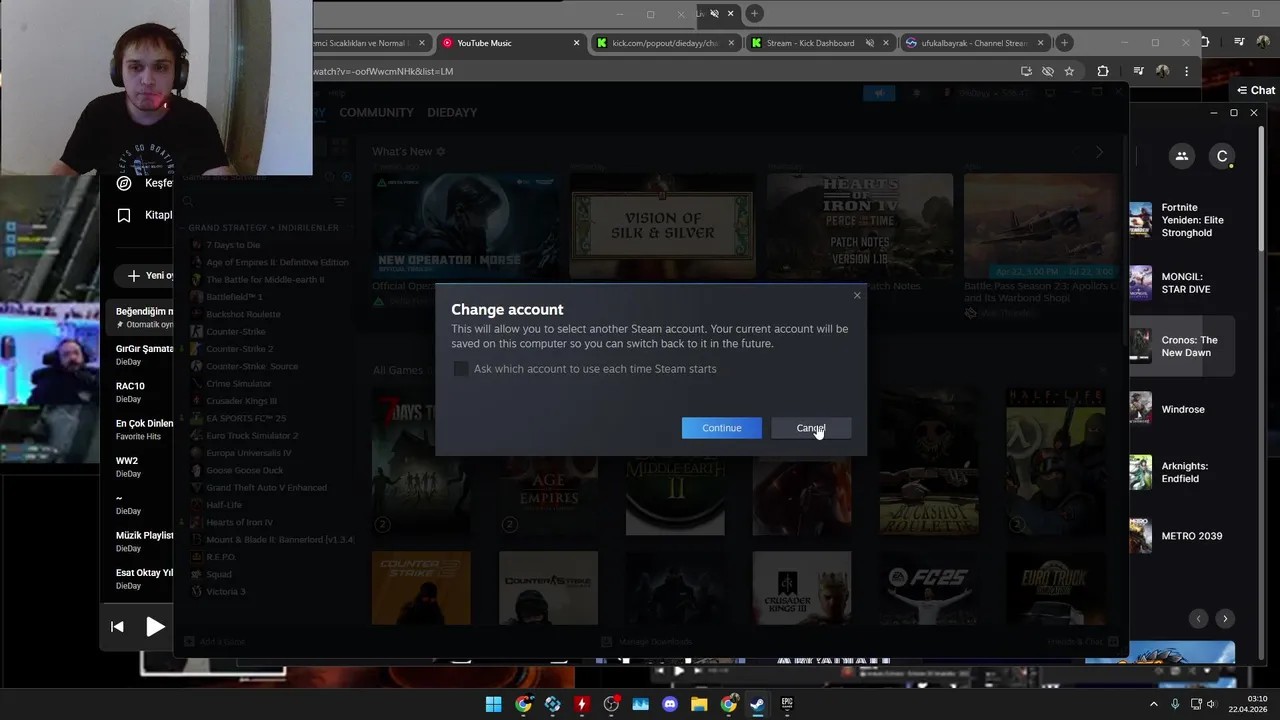Click the URL in the address bar
The image size is (1280, 720).
383,71
